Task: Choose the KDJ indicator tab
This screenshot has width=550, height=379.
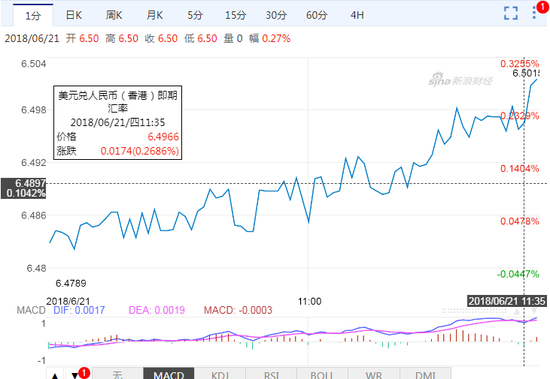Action: click(x=220, y=374)
